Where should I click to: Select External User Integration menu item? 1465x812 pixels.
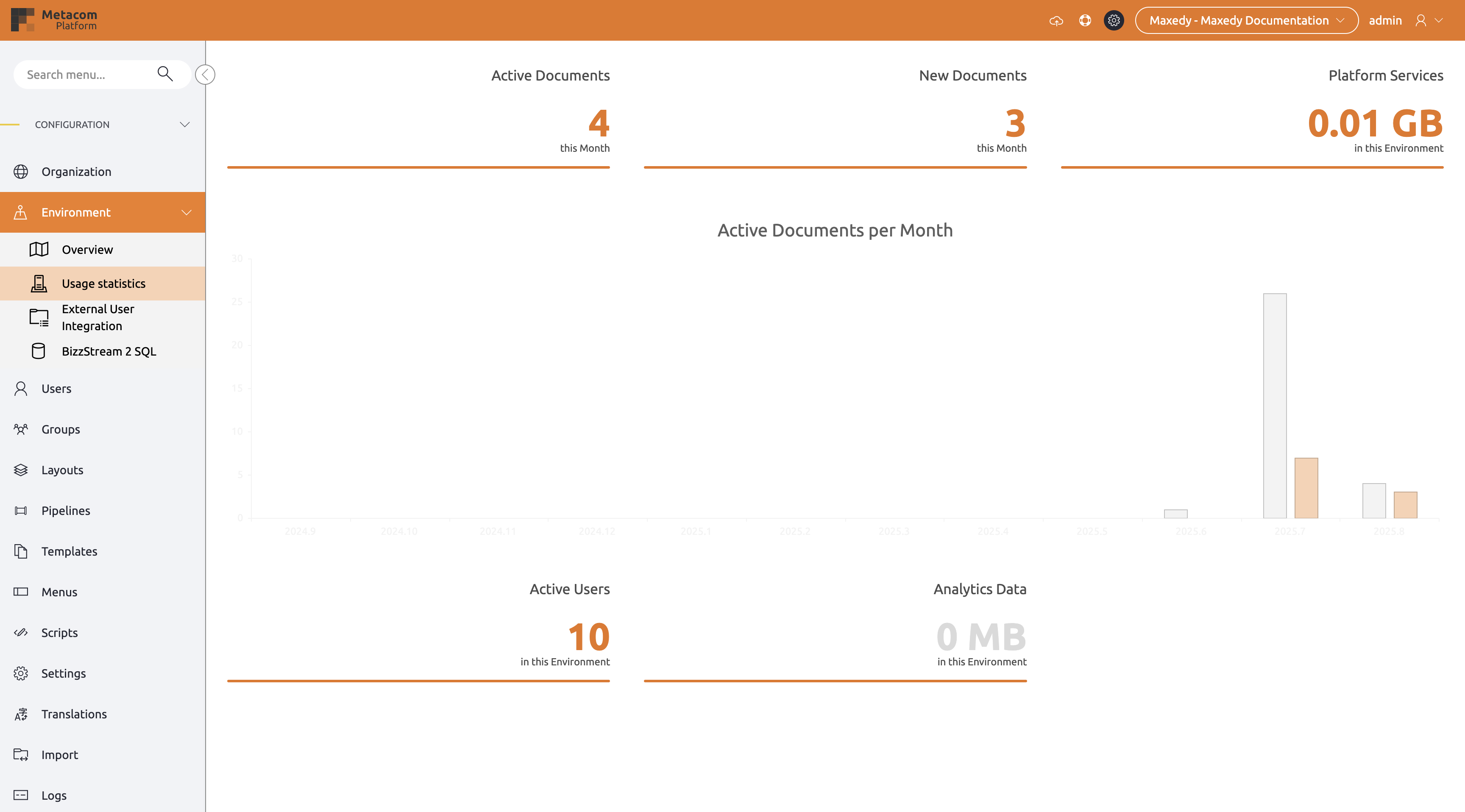pos(98,317)
